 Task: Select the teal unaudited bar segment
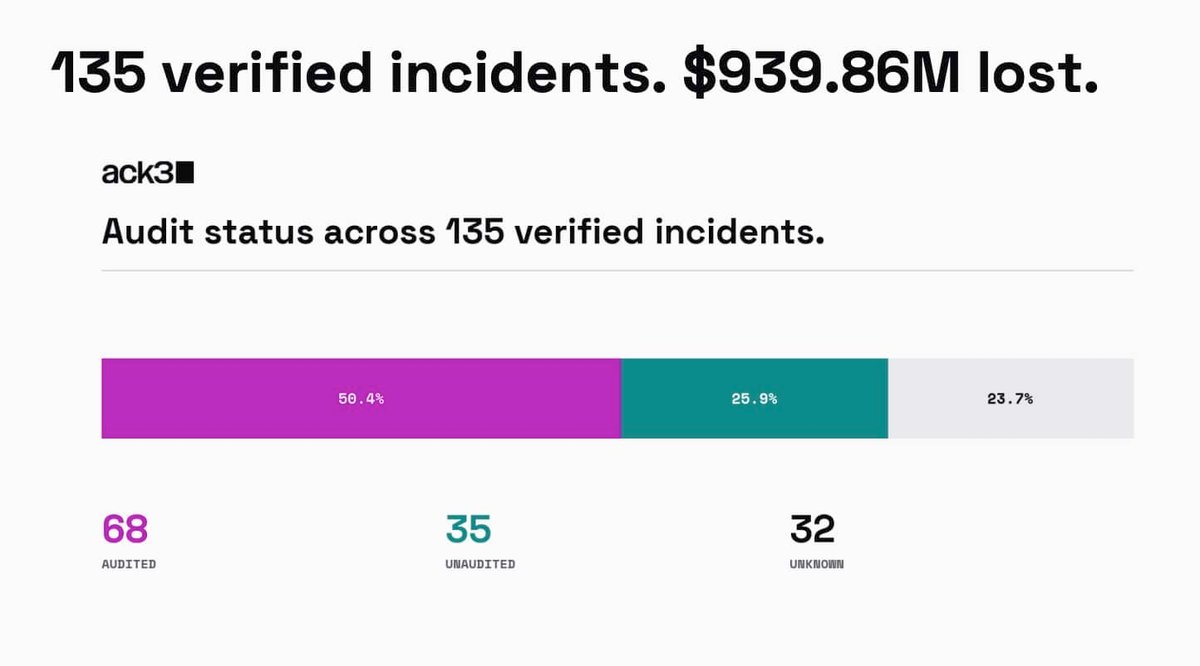[754, 398]
